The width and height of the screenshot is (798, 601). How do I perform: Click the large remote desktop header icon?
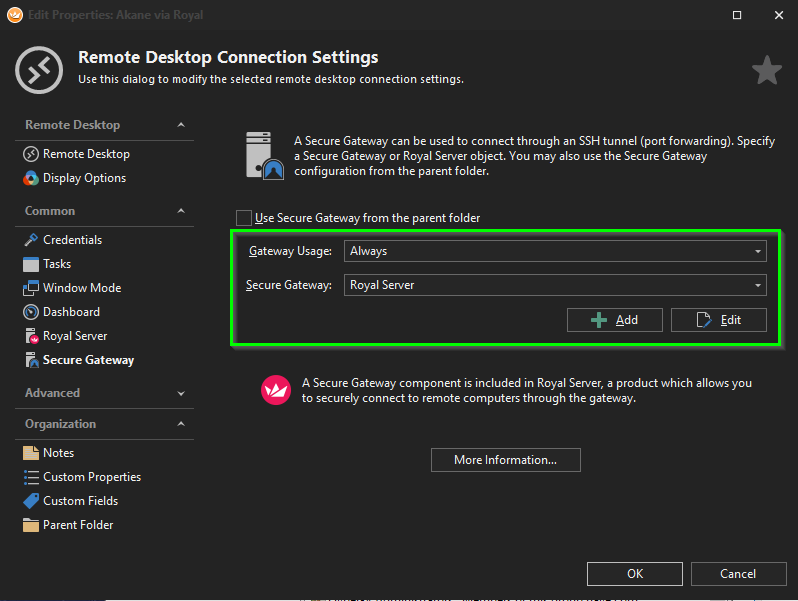tap(39, 70)
